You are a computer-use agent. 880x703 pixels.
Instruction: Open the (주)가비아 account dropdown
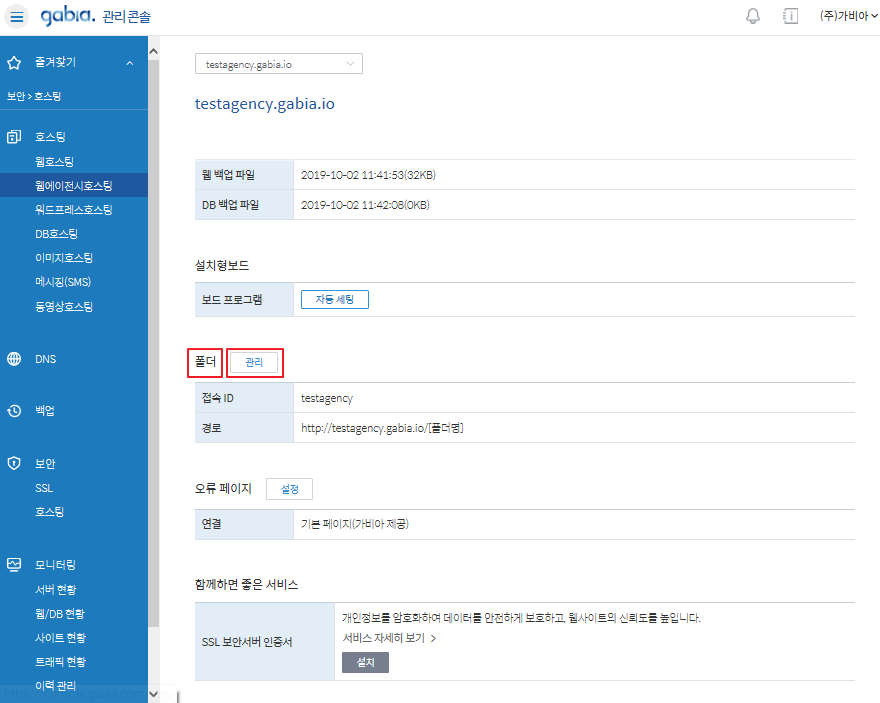coord(848,16)
